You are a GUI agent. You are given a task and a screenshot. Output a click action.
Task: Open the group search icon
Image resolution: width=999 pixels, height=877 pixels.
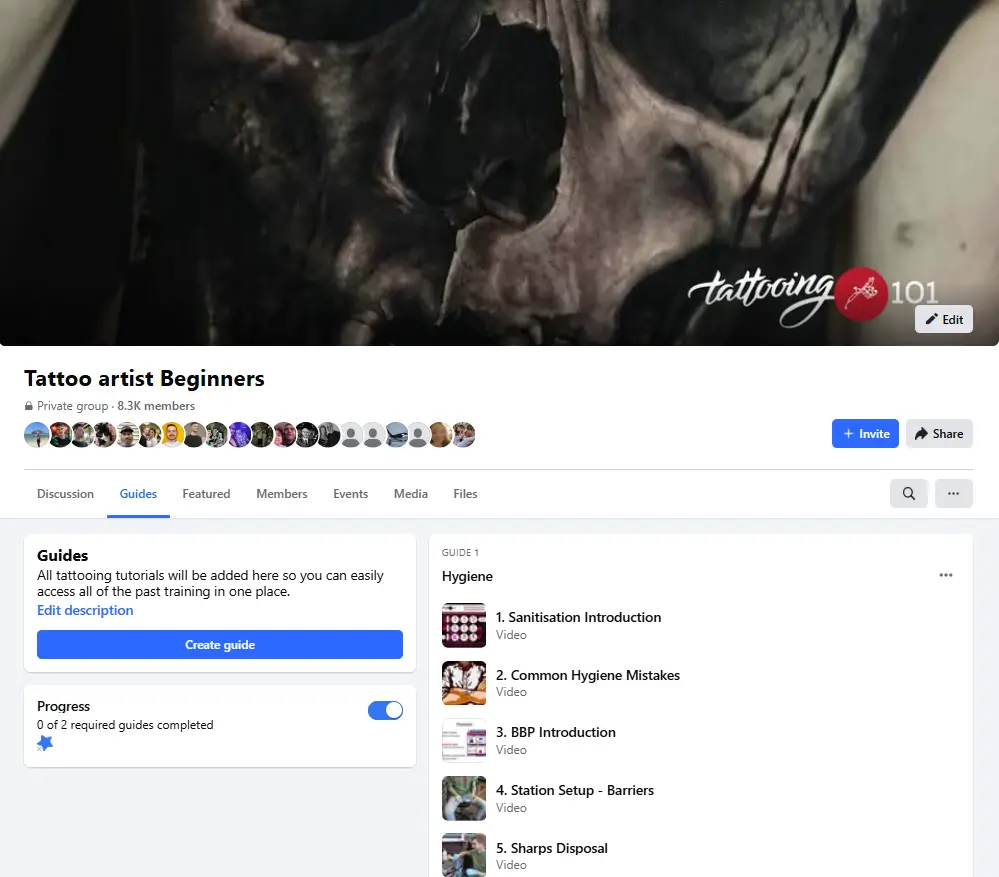pyautogui.click(x=908, y=493)
